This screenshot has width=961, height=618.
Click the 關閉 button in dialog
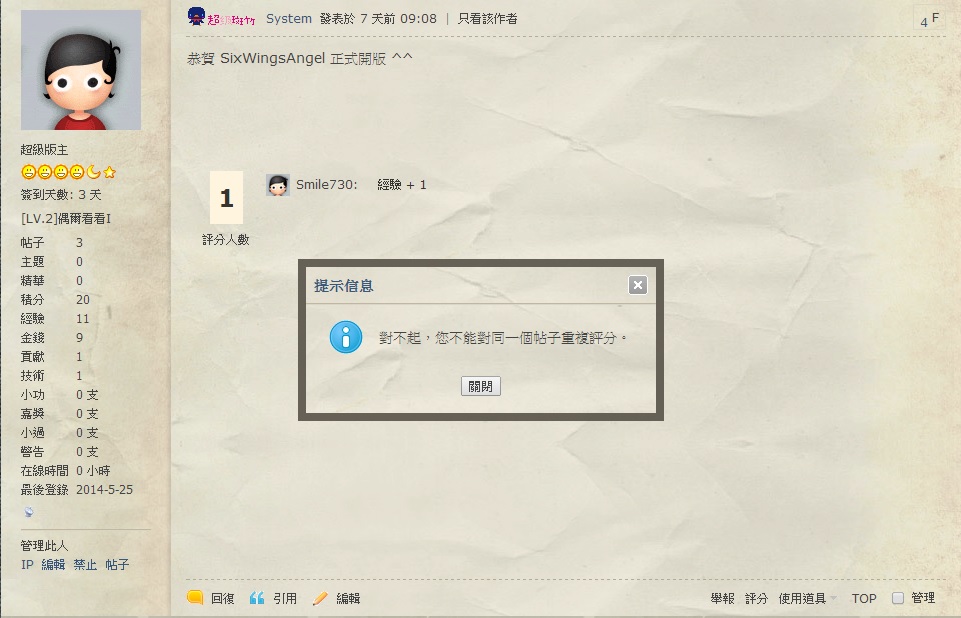(x=480, y=386)
